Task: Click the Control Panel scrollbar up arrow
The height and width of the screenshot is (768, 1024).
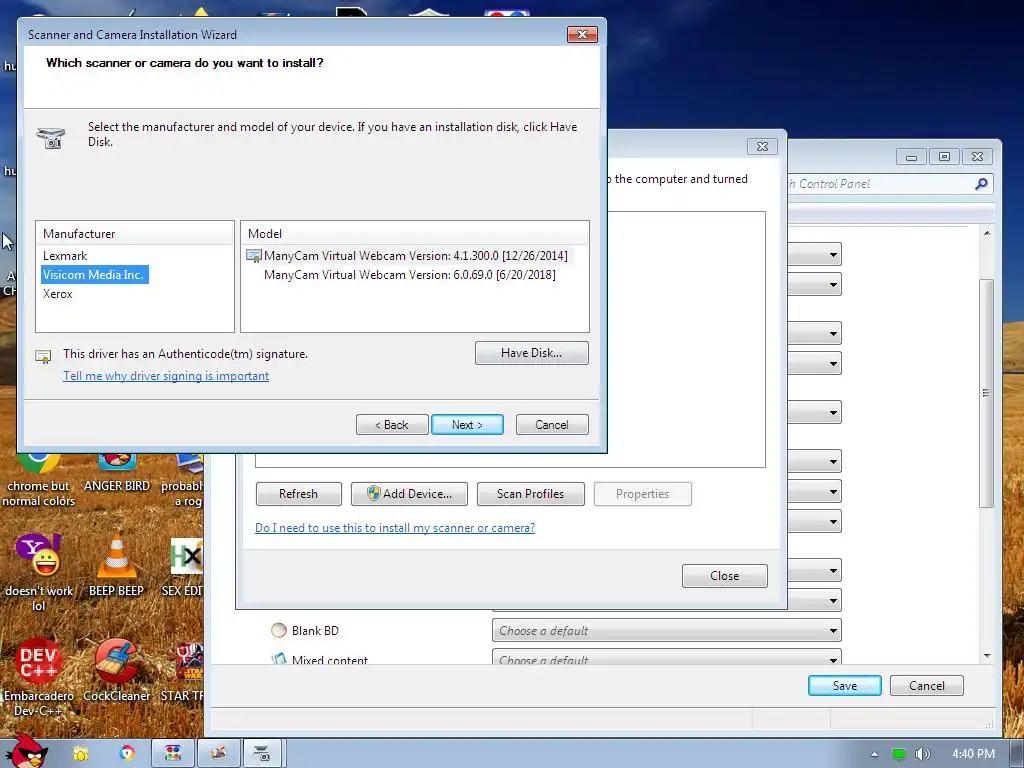Action: pyautogui.click(x=987, y=233)
